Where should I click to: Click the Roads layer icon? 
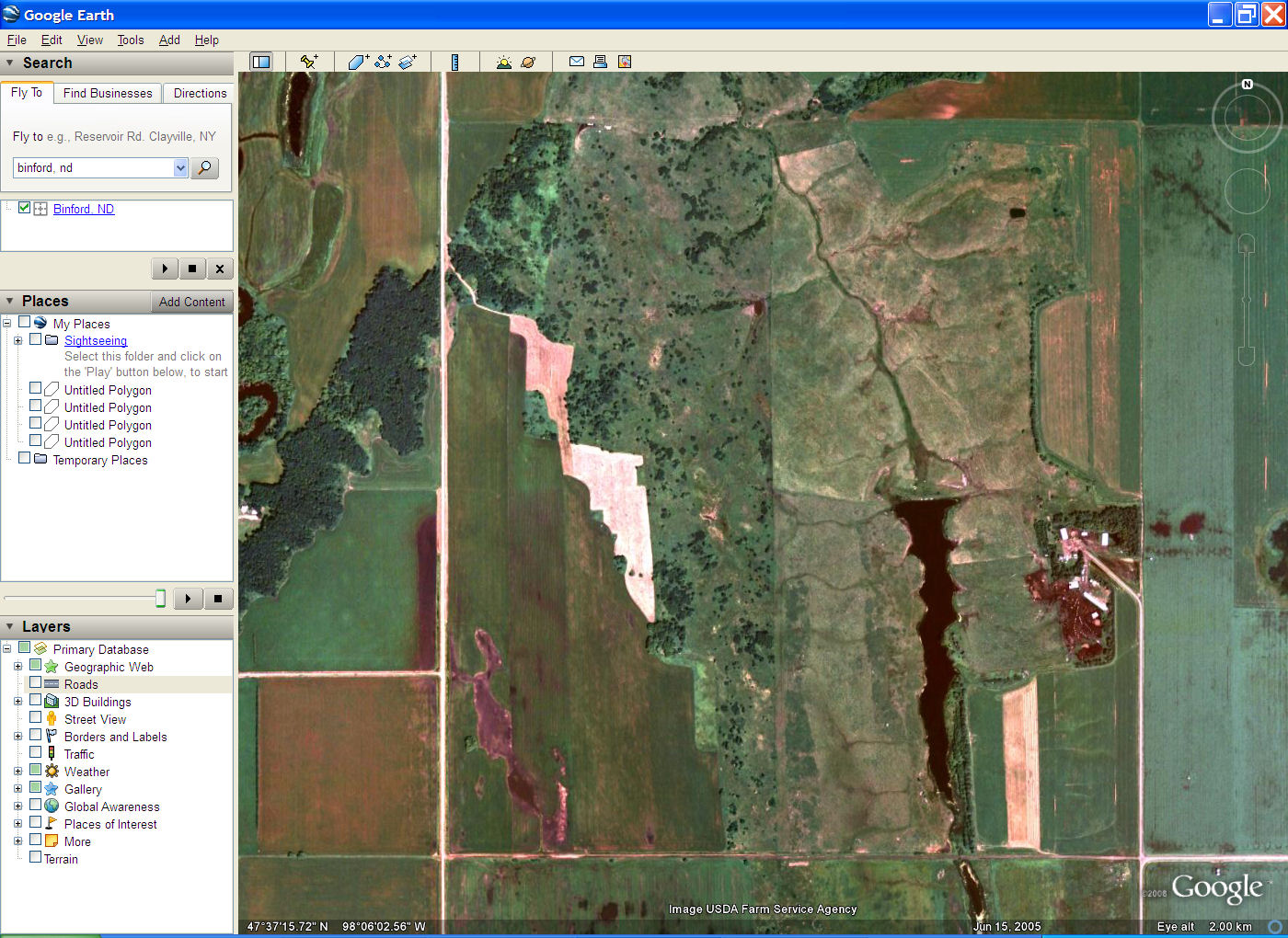(52, 684)
